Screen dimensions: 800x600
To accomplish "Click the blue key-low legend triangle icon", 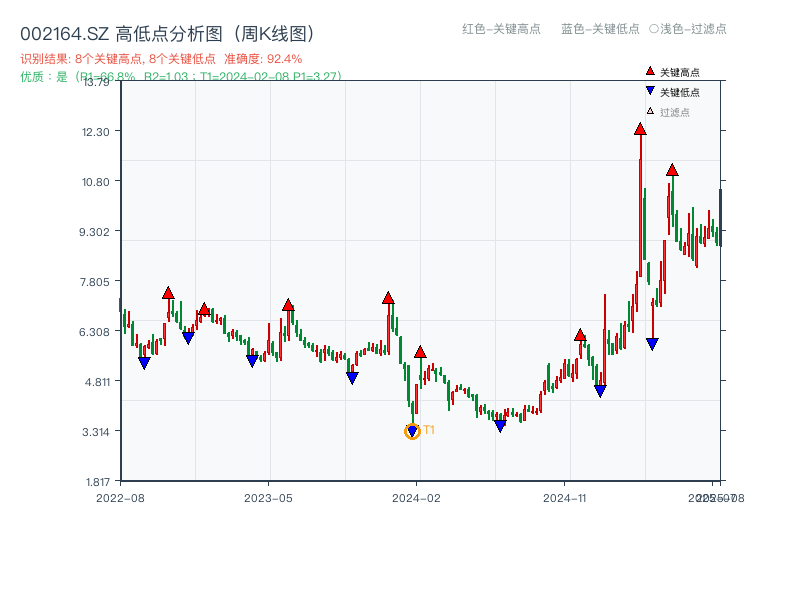I will [650, 91].
